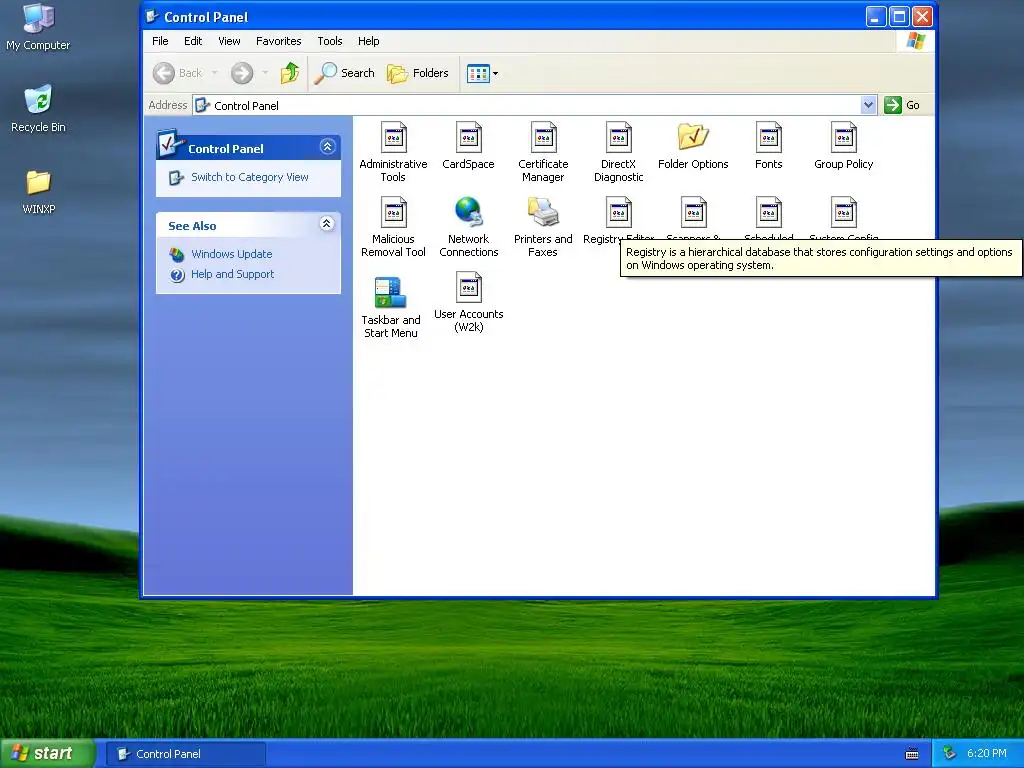Open the Tools menu
This screenshot has width=1024, height=768.
tap(330, 41)
